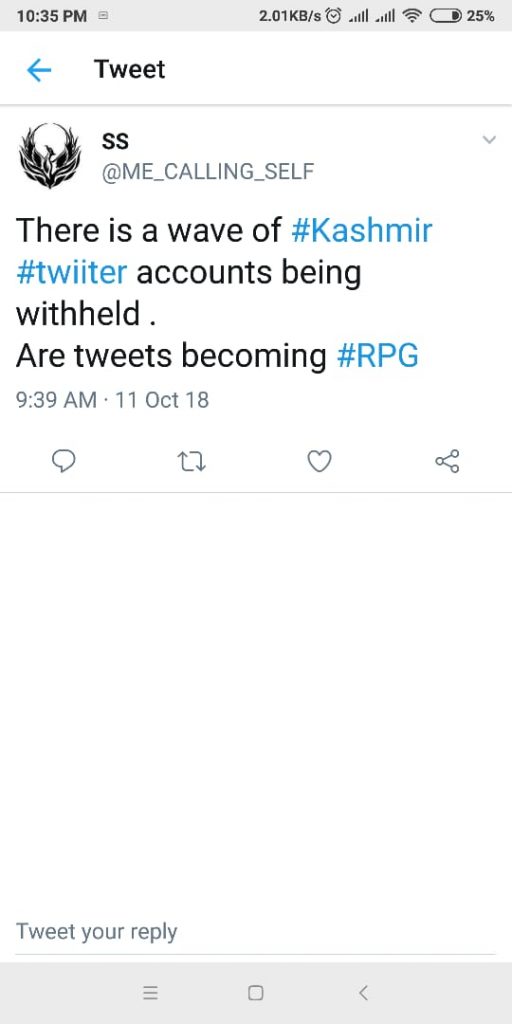Tap the Wi-Fi icon in status bar
The width and height of the screenshot is (512, 1024).
pos(412,16)
